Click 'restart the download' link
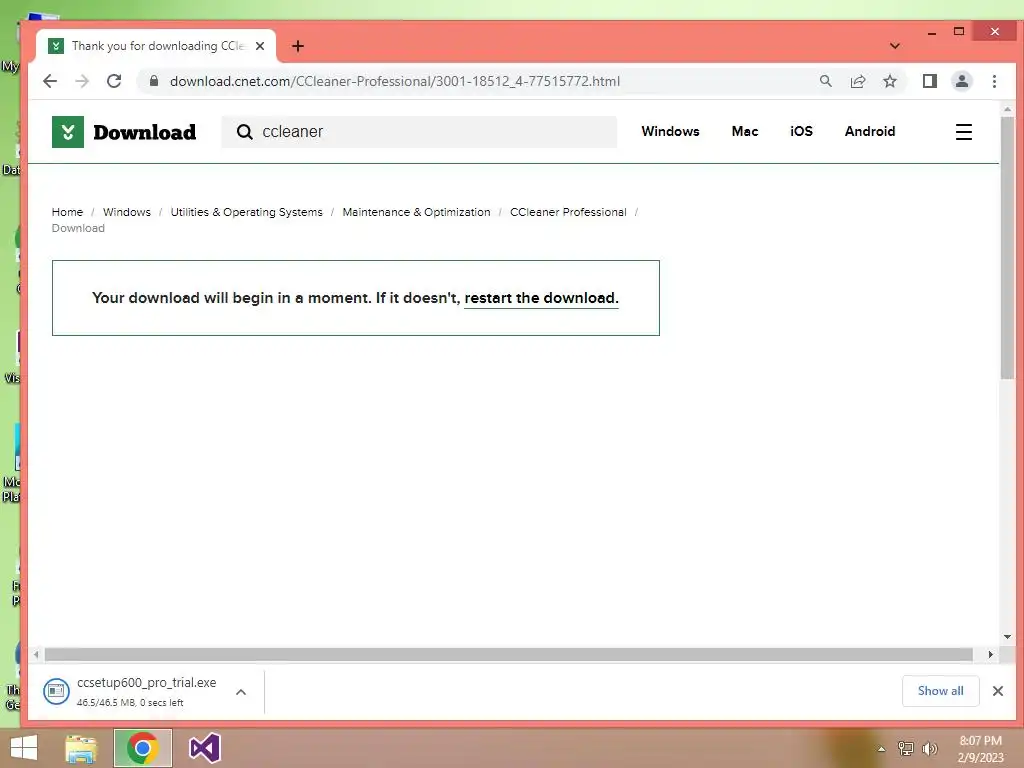This screenshot has height=768, width=1024. (541, 298)
